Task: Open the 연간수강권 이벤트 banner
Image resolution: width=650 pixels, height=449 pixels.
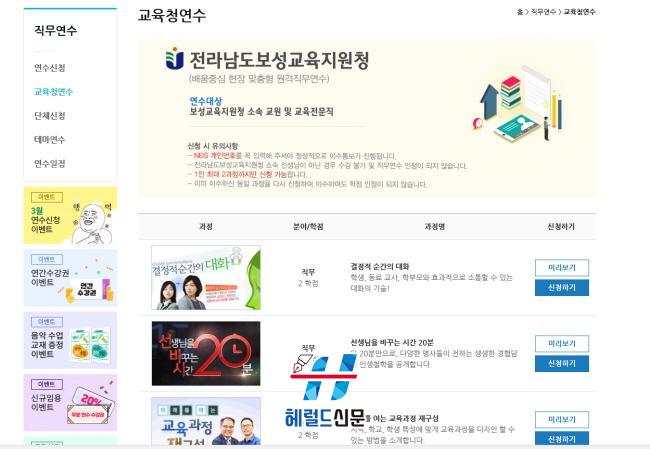Action: (70, 278)
